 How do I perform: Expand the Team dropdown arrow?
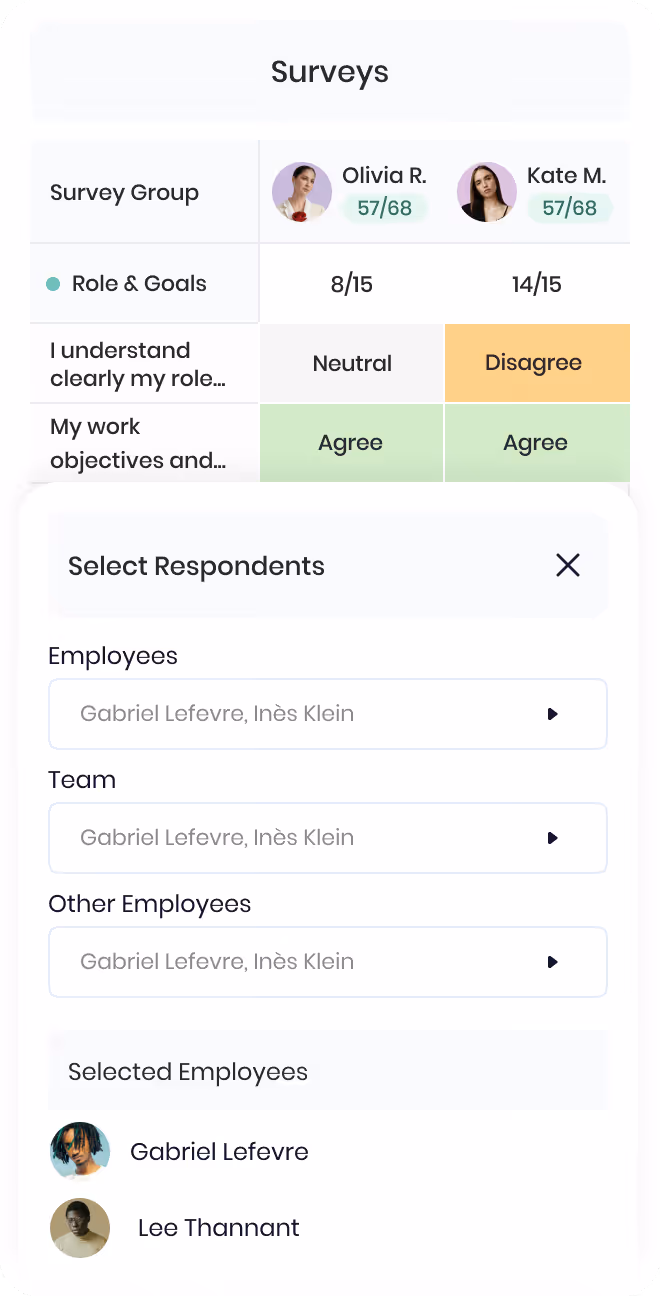(x=552, y=838)
